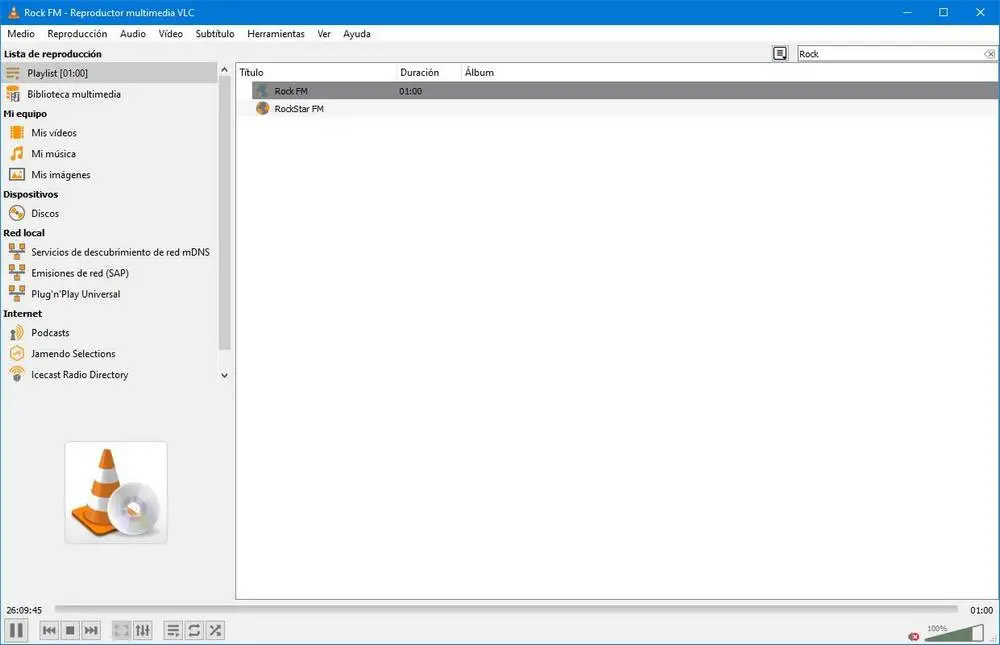Select Discos disc icon
Image resolution: width=1000 pixels, height=645 pixels.
(x=17, y=213)
